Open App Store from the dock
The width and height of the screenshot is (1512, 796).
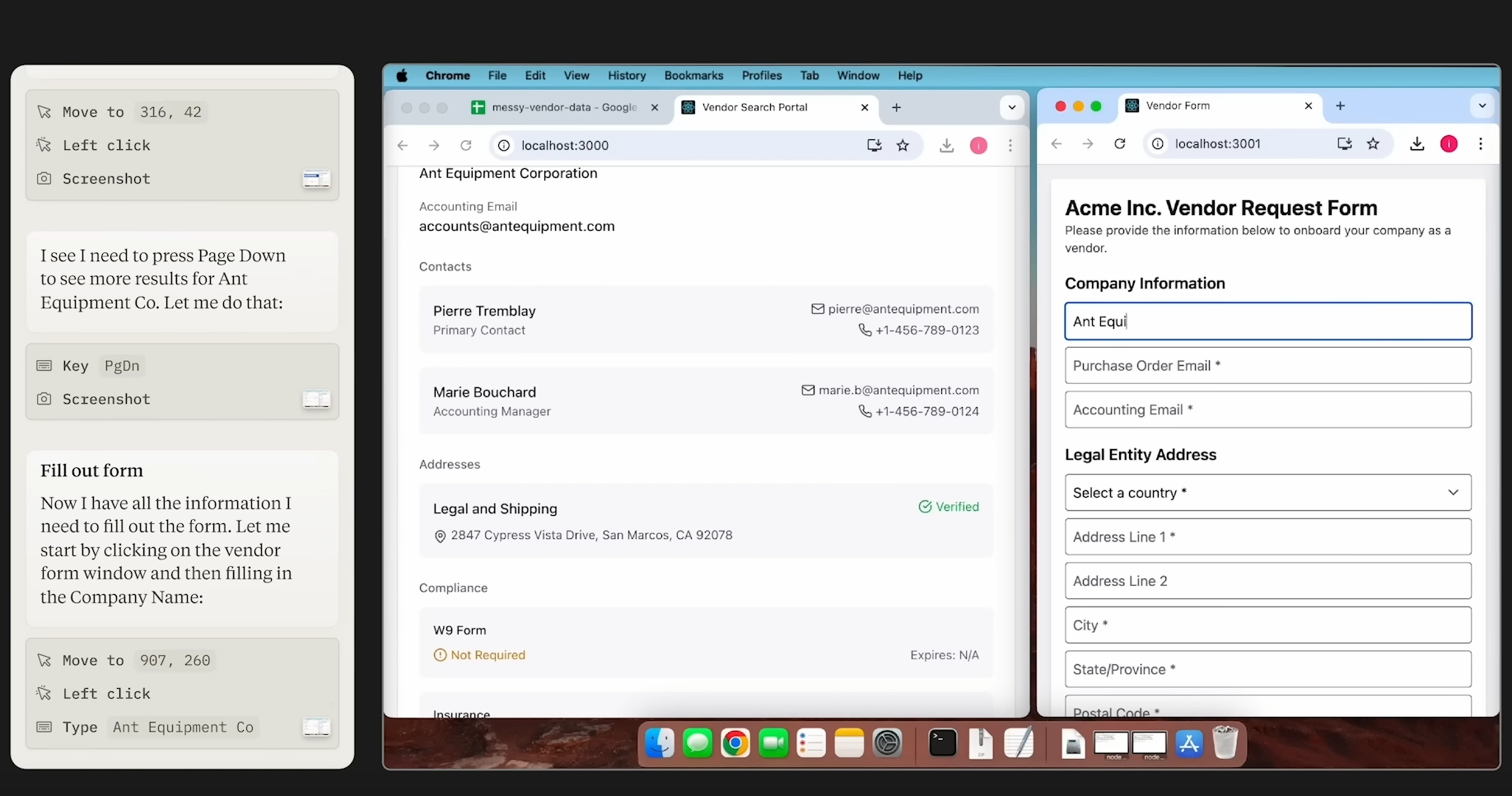coord(1189,743)
